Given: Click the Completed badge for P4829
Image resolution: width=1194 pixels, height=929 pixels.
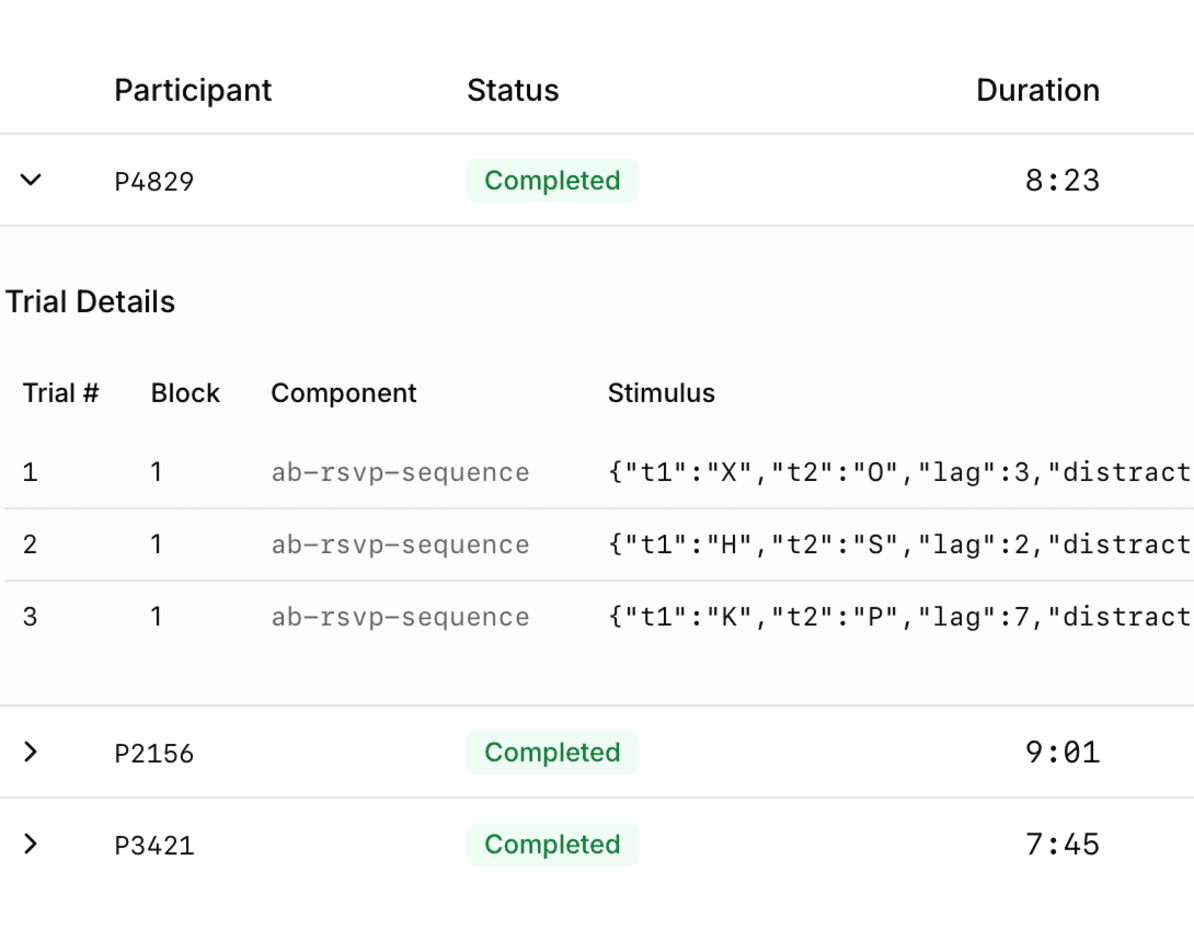Looking at the screenshot, I should click(552, 181).
